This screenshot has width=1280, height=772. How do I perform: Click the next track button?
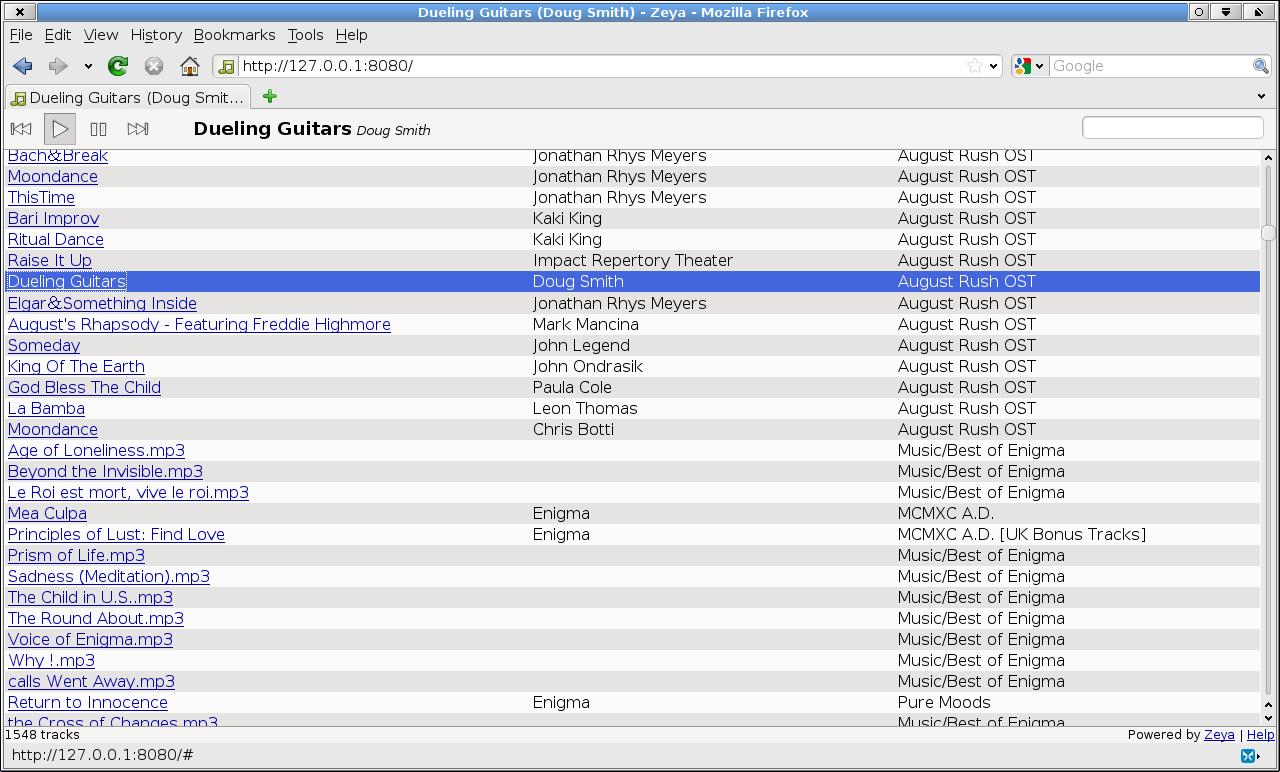[x=138, y=129]
